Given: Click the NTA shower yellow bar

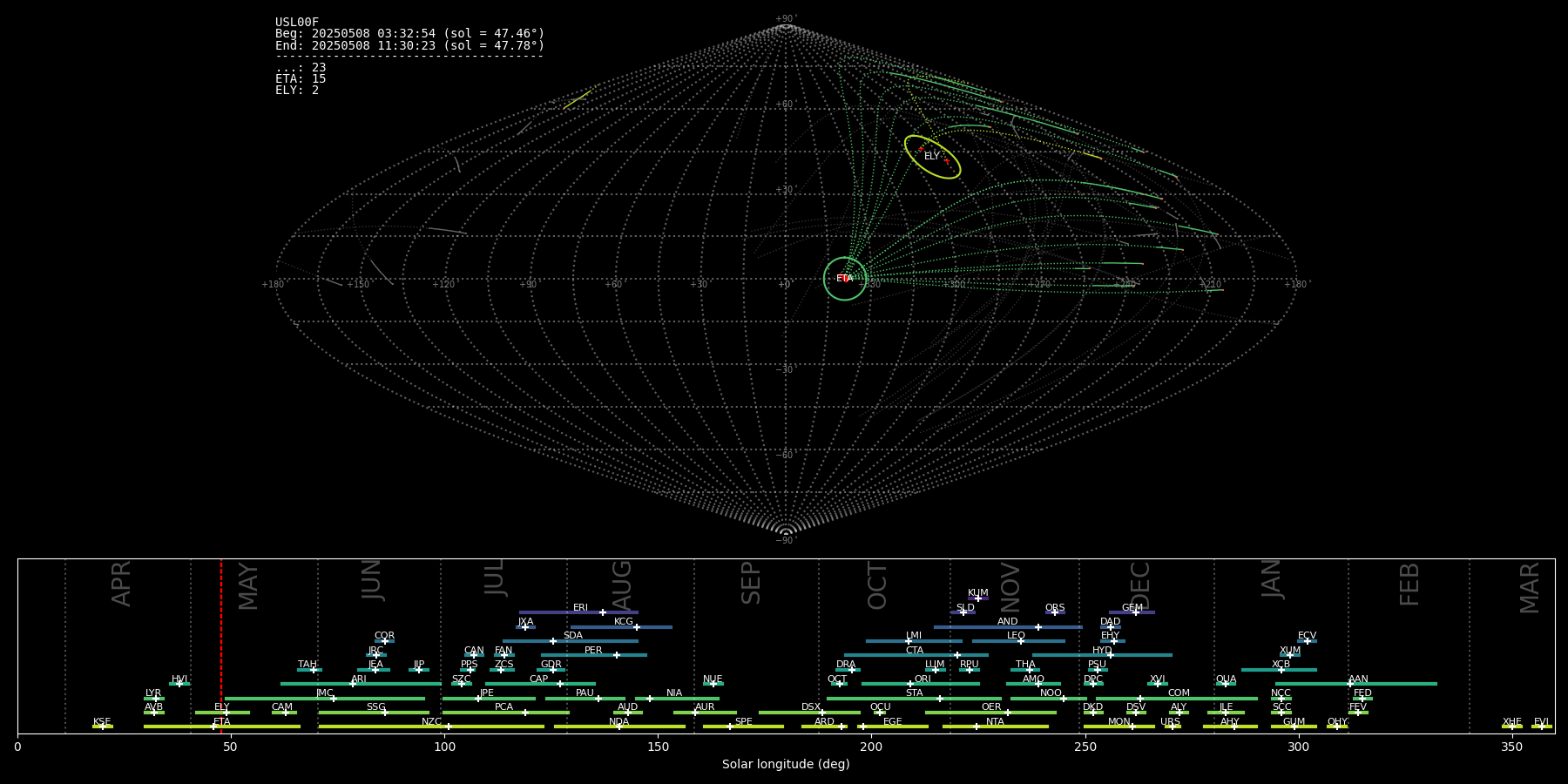Looking at the screenshot, I should (995, 727).
